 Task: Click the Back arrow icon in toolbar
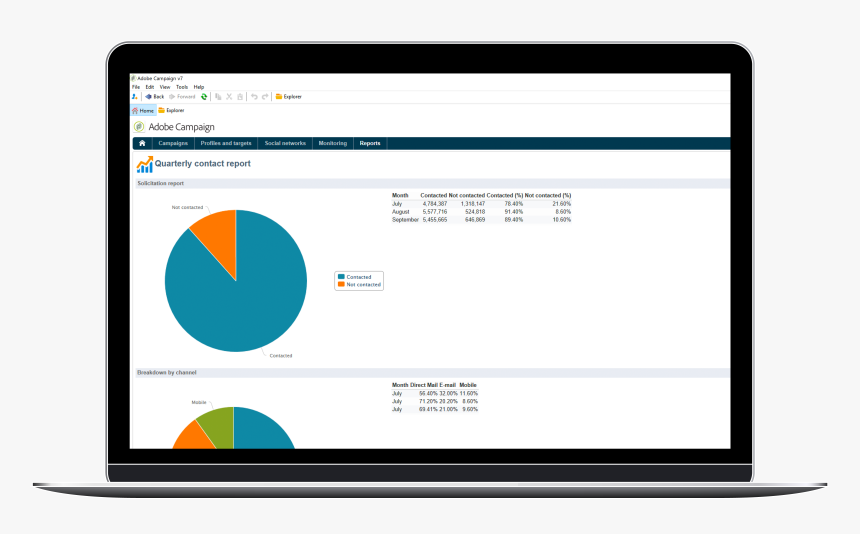pos(148,96)
